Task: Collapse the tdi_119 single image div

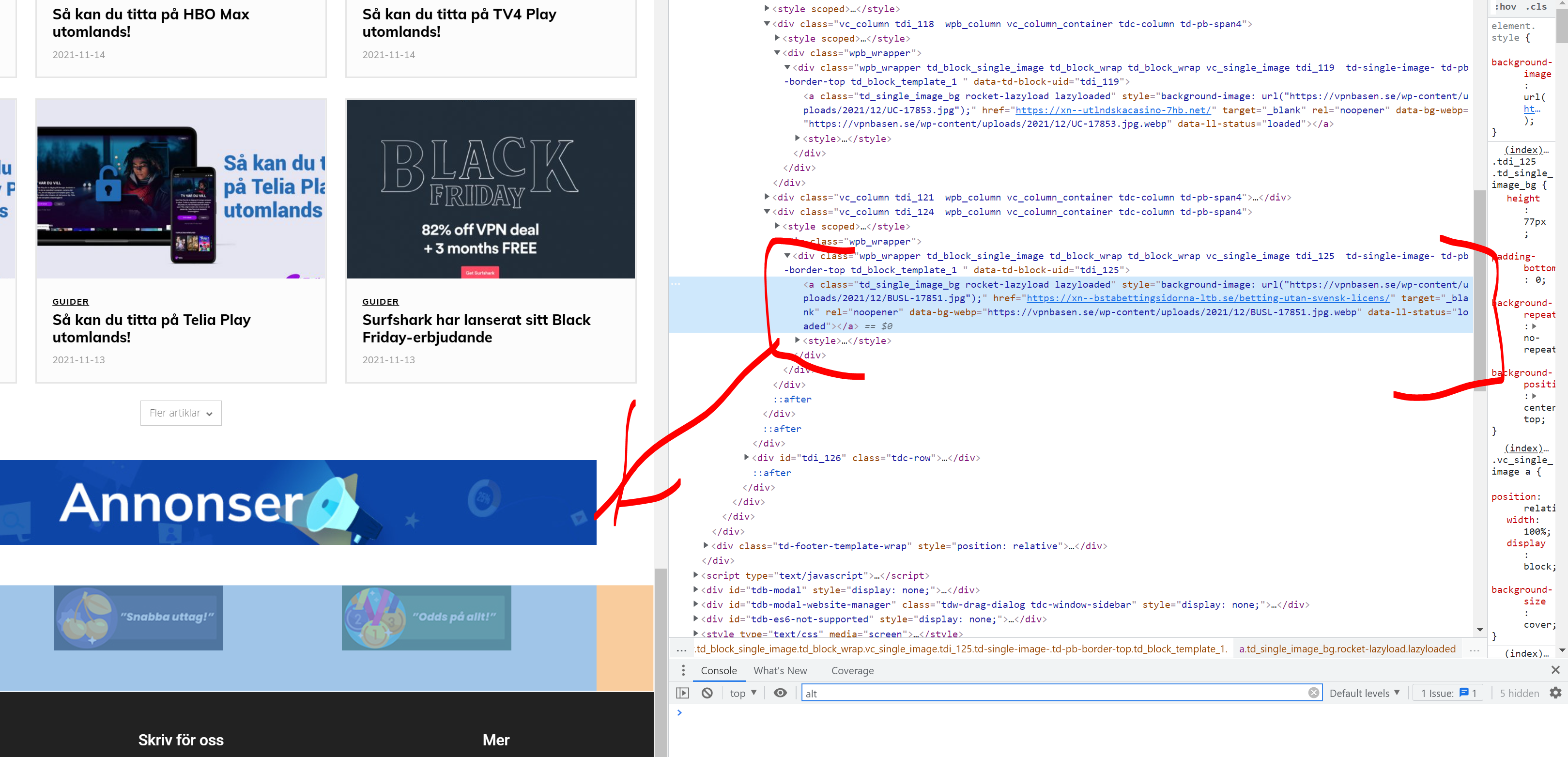Action: (x=787, y=67)
